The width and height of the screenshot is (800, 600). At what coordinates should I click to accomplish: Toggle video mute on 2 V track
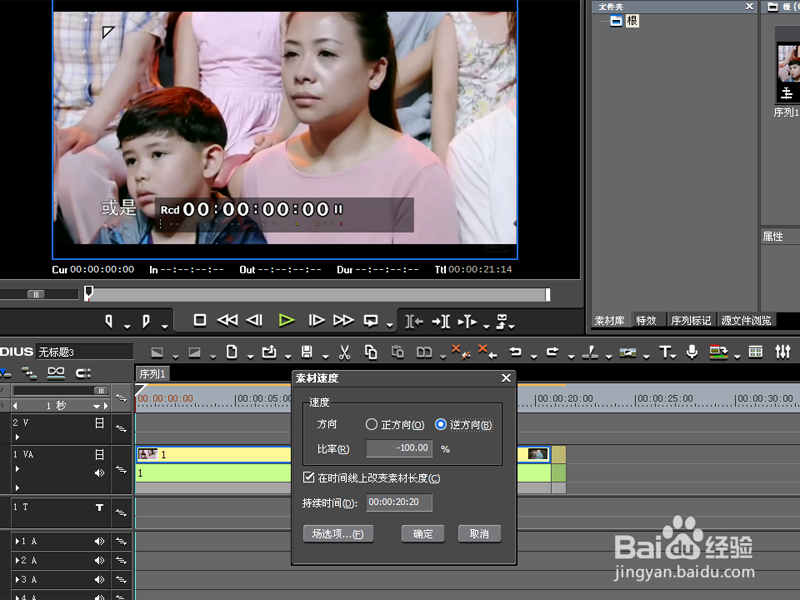point(99,422)
